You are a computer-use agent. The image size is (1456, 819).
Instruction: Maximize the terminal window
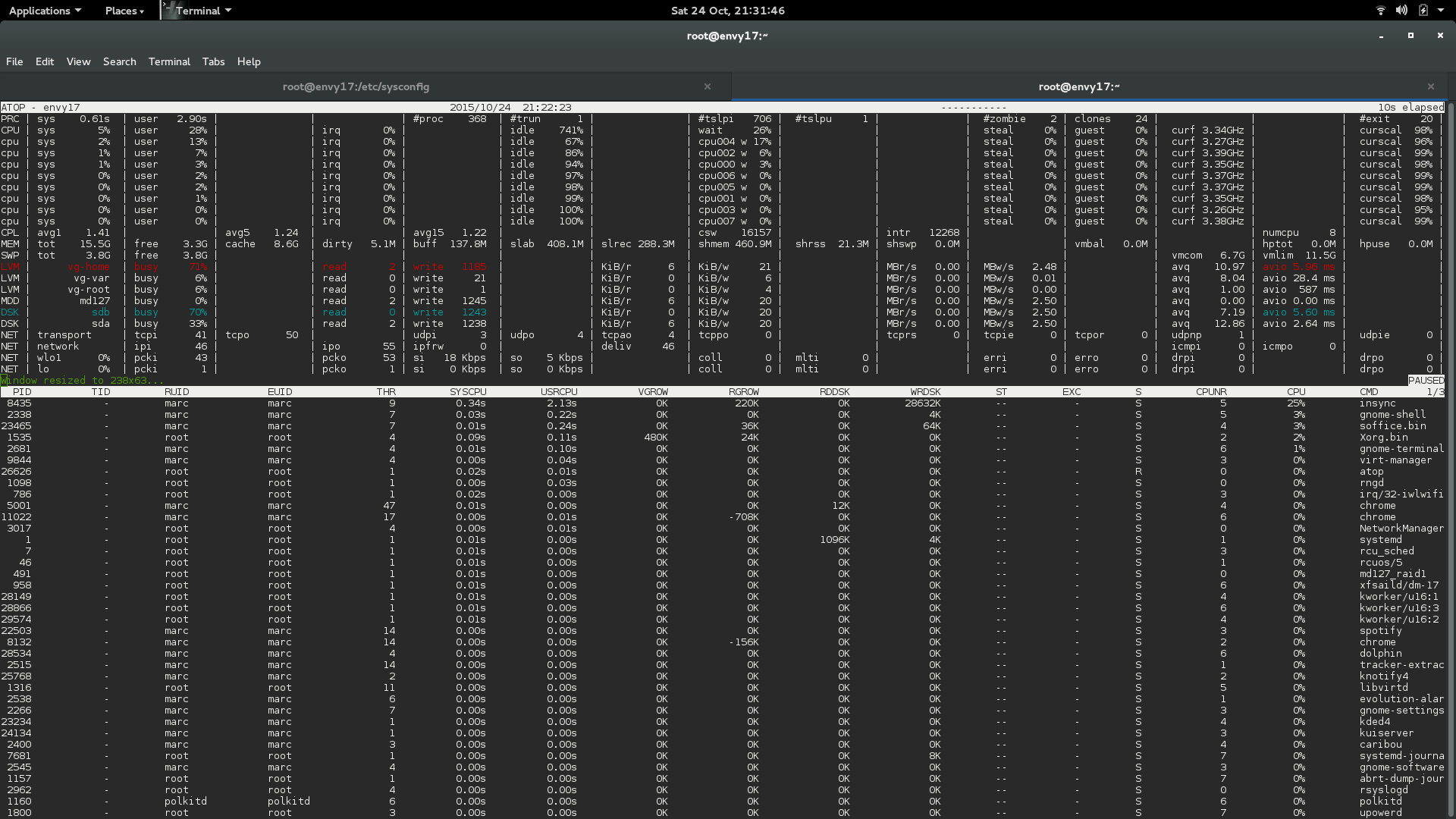[x=1410, y=36]
